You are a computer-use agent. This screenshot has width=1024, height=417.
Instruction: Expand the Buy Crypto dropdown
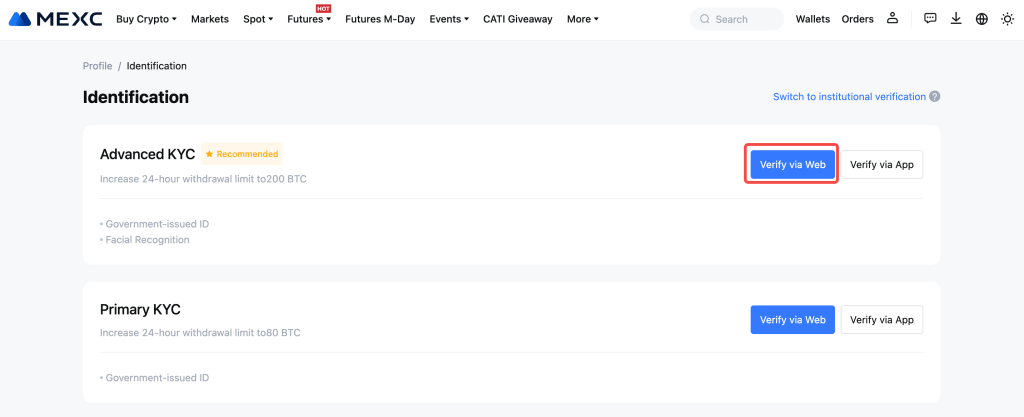coord(146,19)
